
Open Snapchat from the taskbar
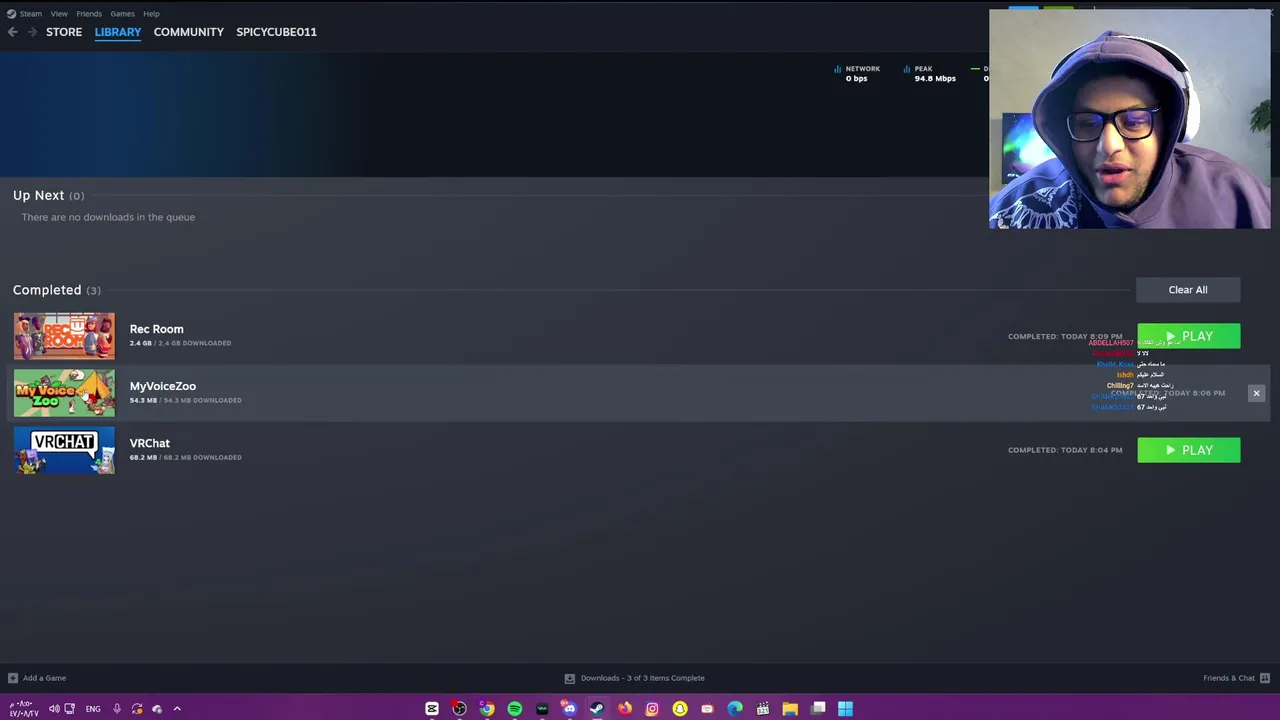point(680,709)
